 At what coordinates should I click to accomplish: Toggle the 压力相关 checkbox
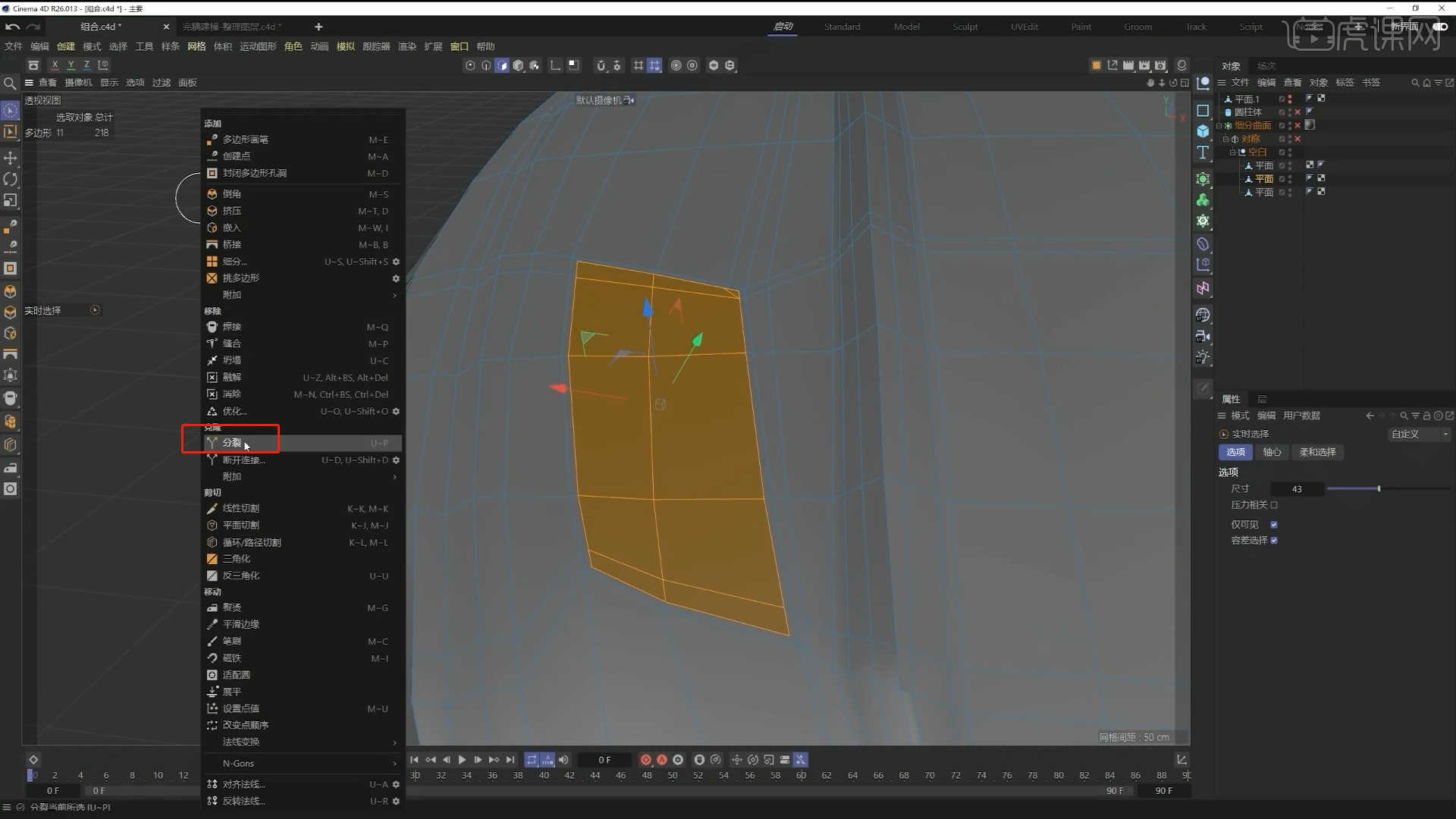tap(1274, 505)
